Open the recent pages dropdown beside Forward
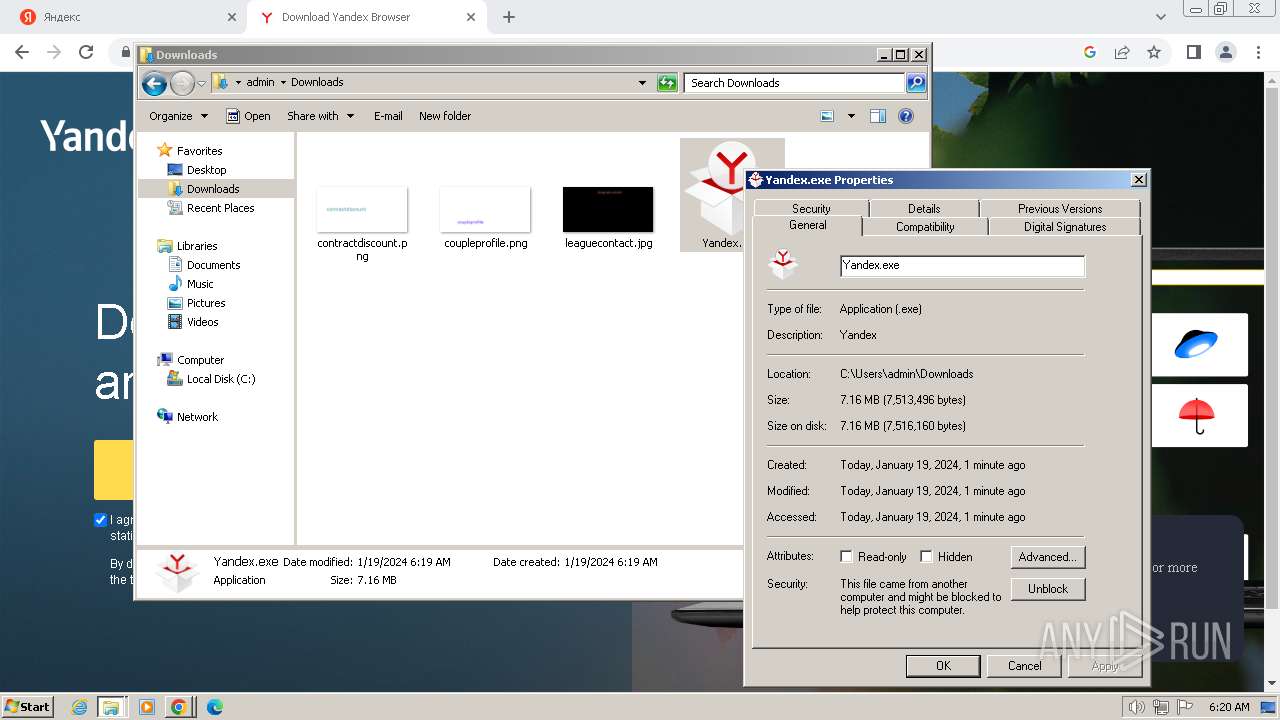Screen dimensions: 1280x720 (201, 83)
